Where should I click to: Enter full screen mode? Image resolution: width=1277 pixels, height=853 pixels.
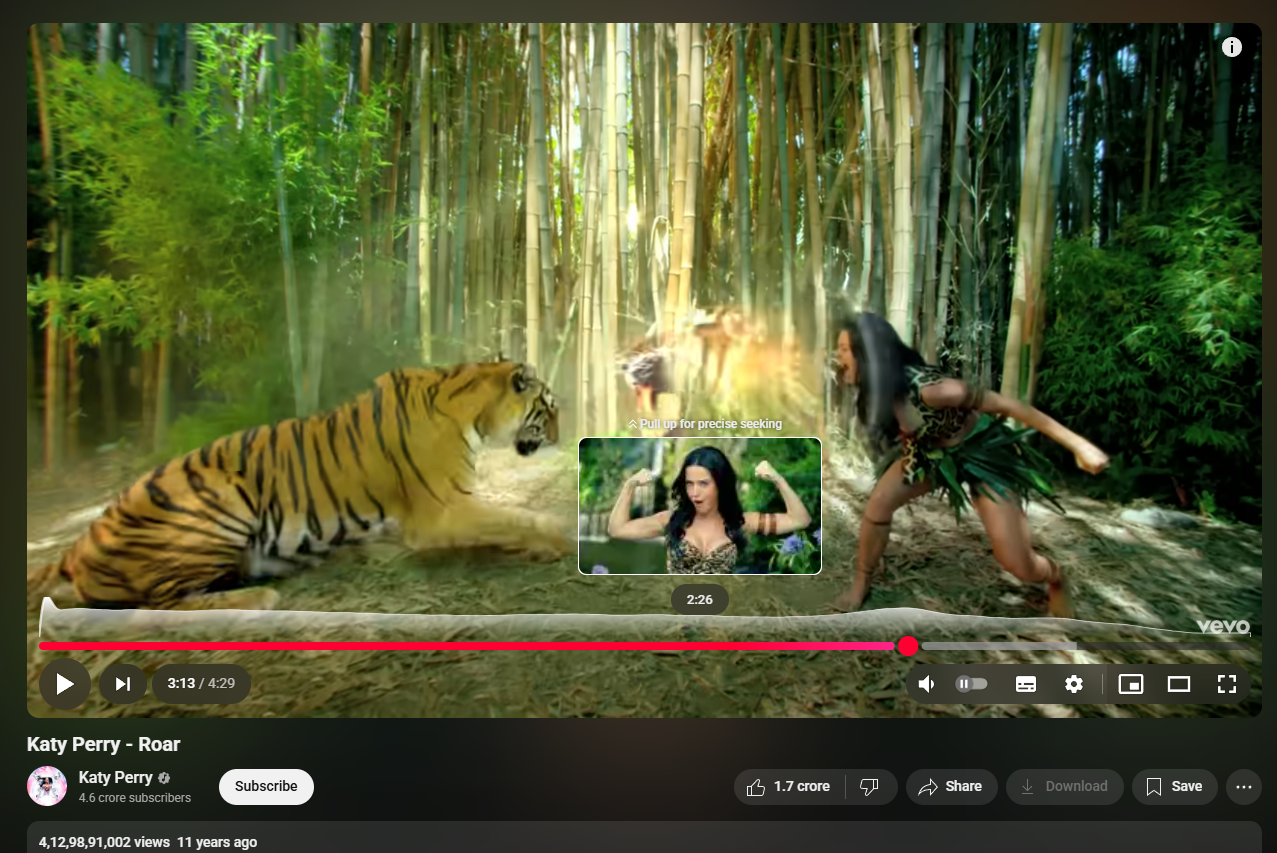point(1227,684)
